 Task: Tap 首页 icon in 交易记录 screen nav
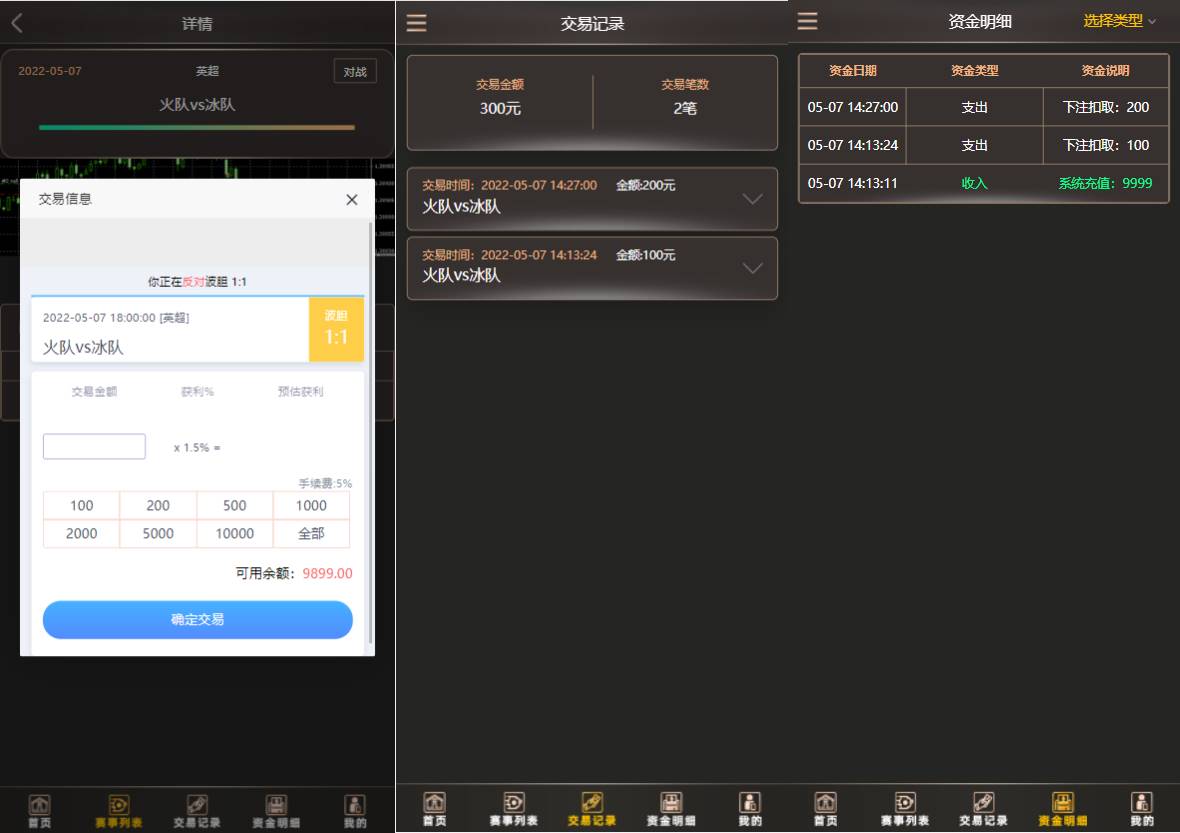click(434, 810)
